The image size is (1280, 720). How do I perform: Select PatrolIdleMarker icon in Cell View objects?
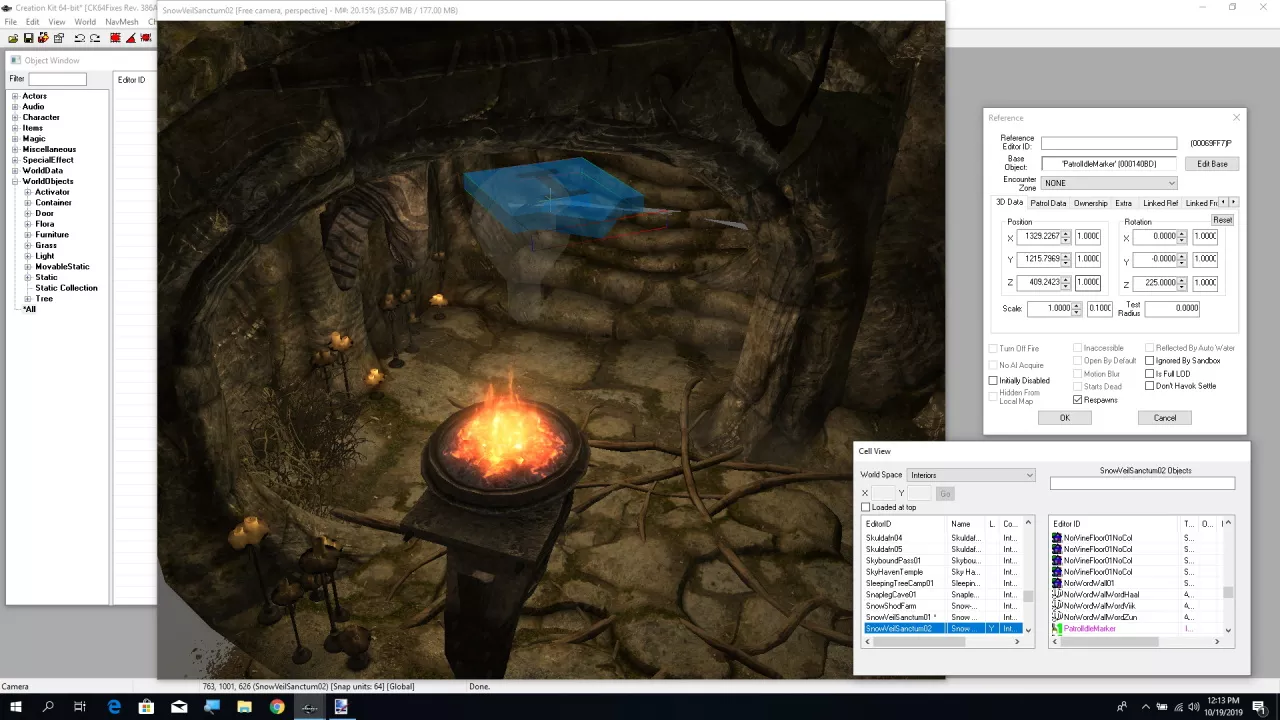[x=1057, y=629]
